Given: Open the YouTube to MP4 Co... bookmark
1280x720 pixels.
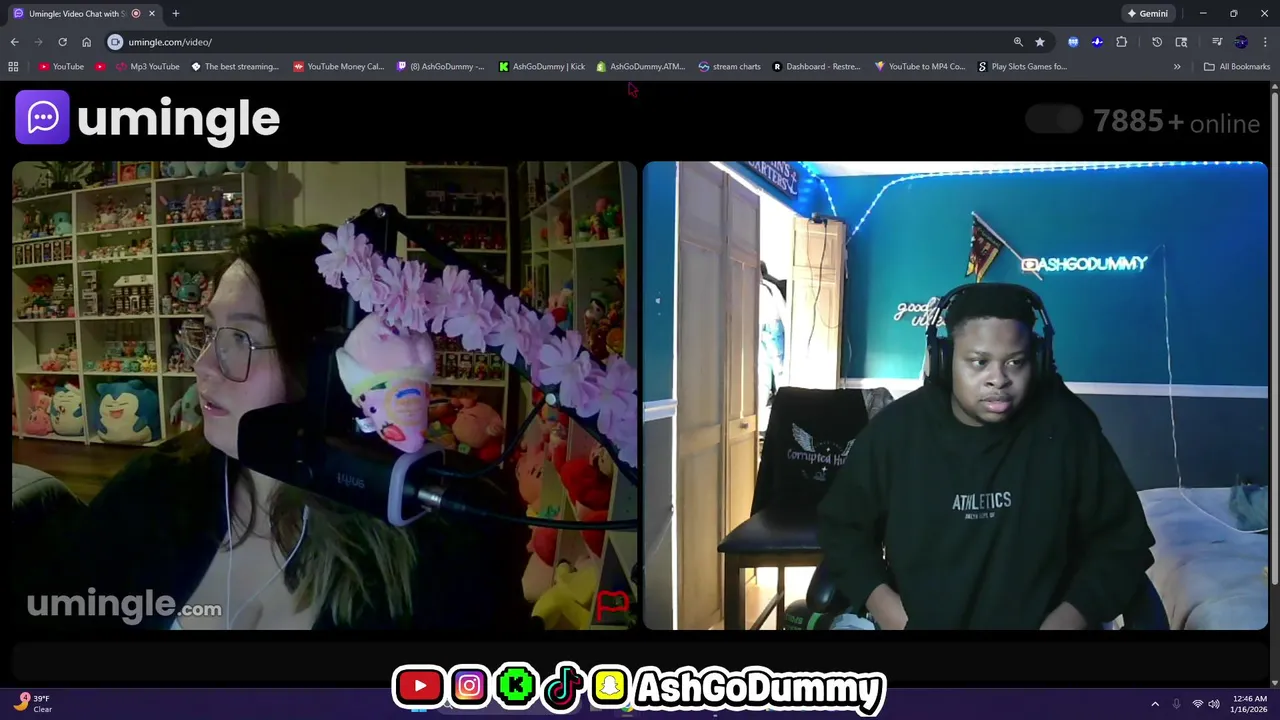Looking at the screenshot, I should 919,67.
